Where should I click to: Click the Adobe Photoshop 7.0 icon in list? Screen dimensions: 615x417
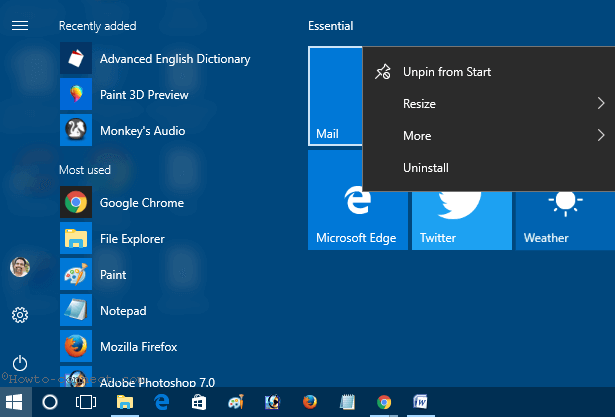pyautogui.click(x=76, y=377)
